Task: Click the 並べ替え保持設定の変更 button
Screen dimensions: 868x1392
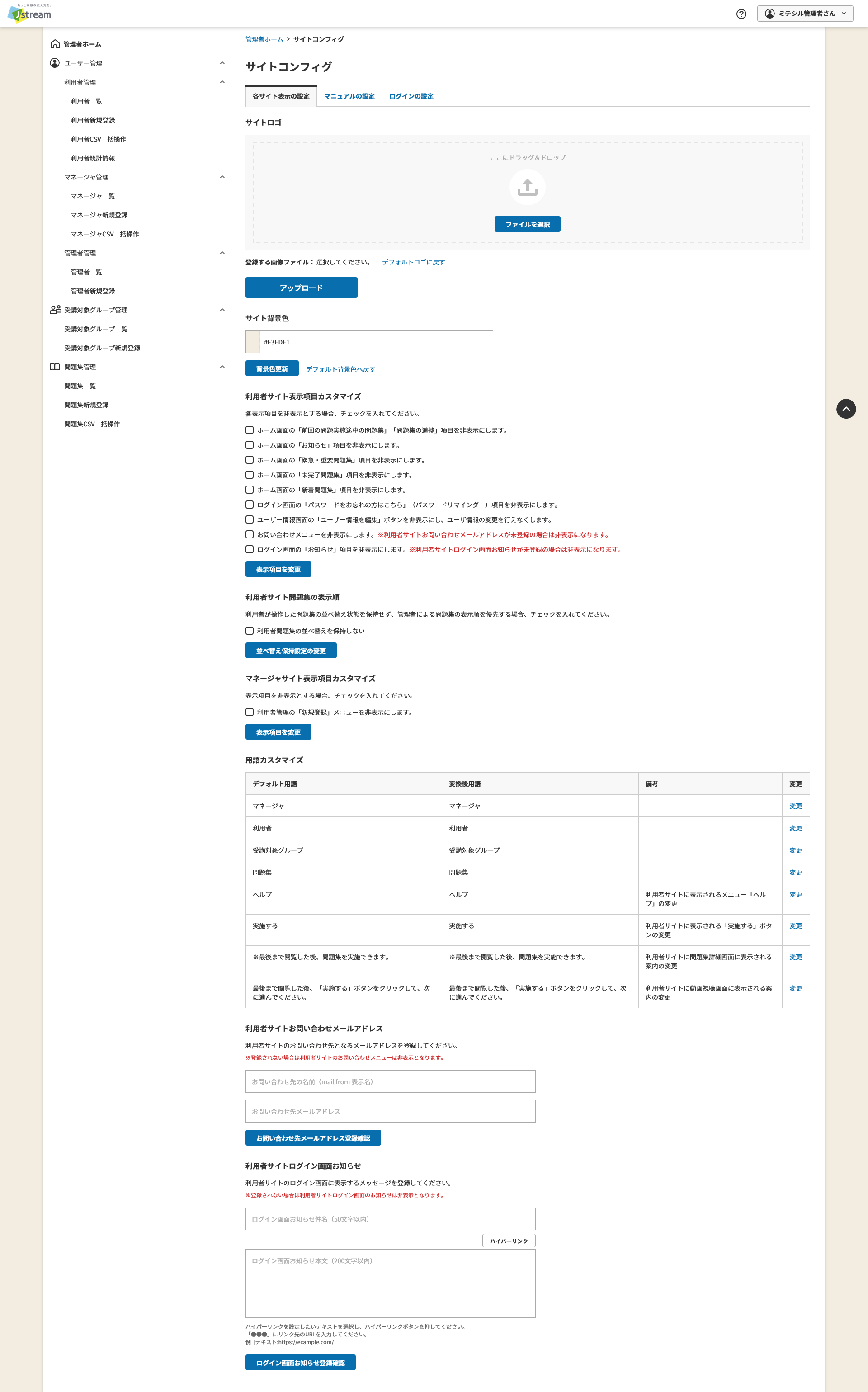Action: 291,651
